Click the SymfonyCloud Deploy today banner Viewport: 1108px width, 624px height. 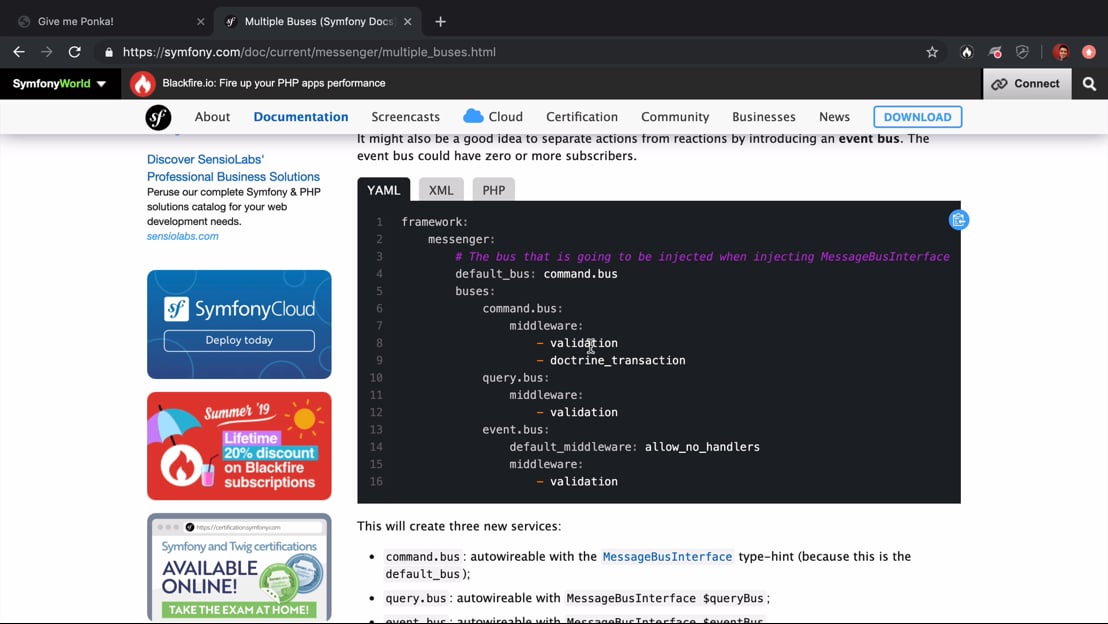pyautogui.click(x=239, y=324)
